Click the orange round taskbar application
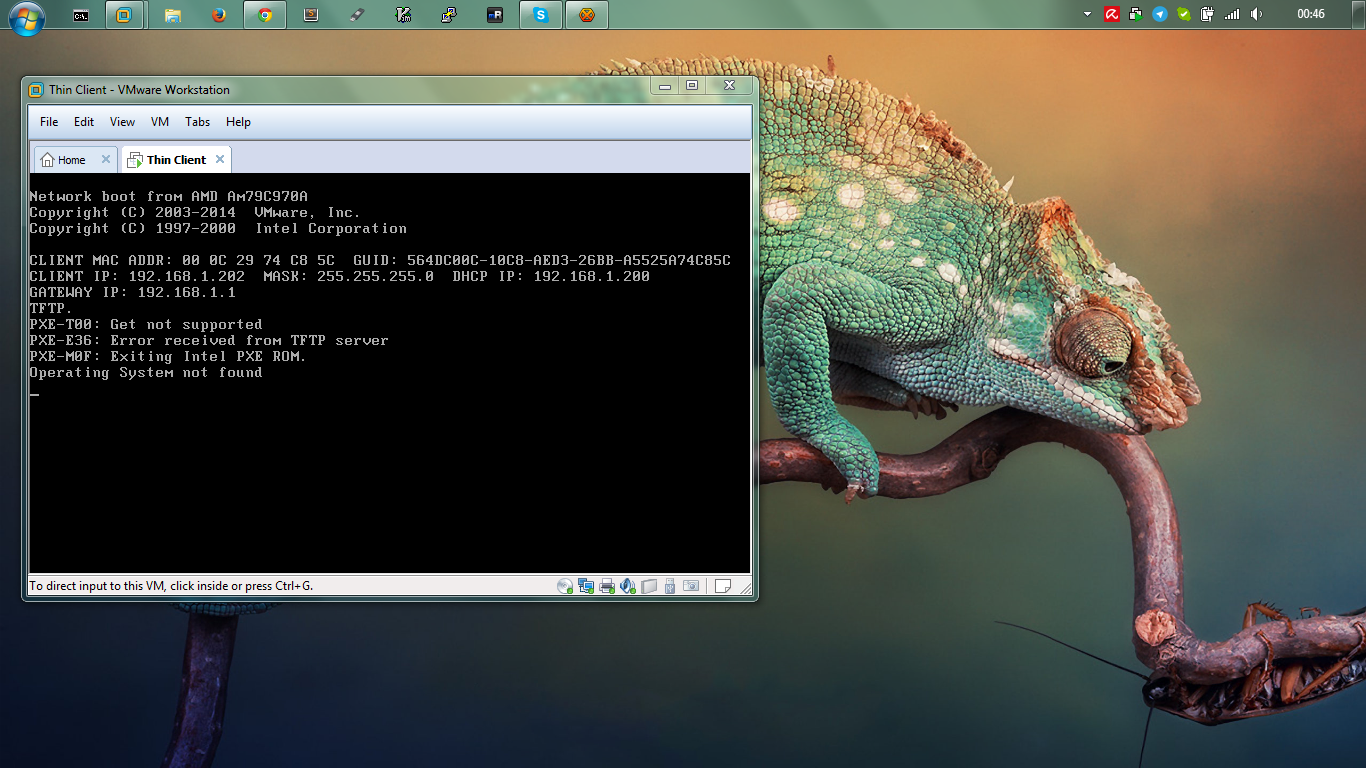Screen dimensions: 1366x768 pyautogui.click(x=587, y=15)
